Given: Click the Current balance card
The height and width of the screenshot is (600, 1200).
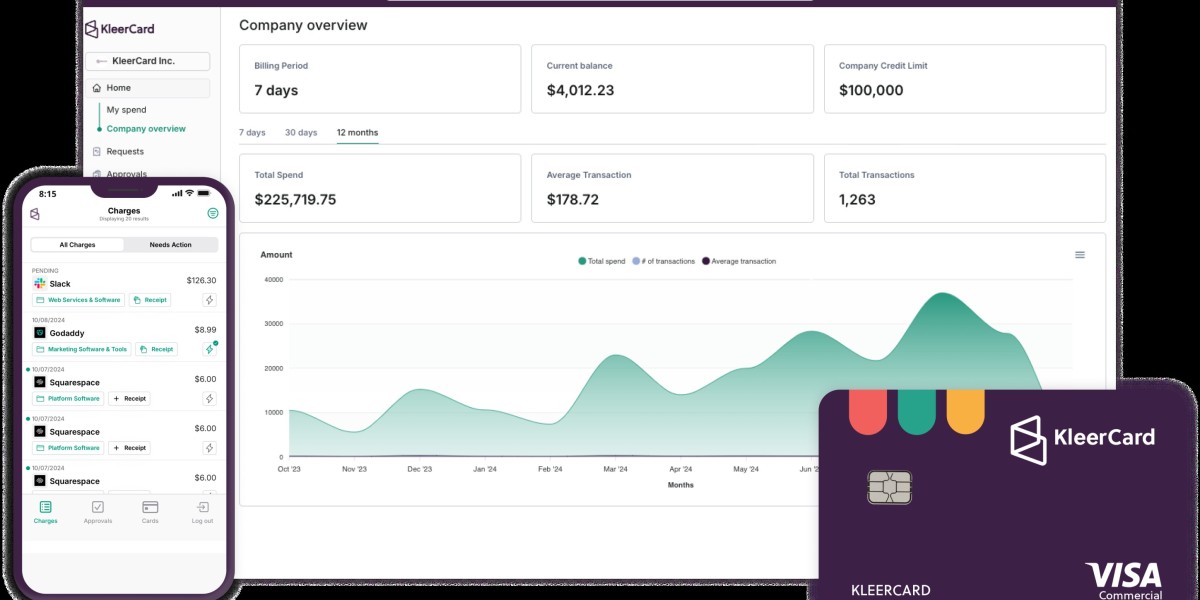Looking at the screenshot, I should [x=672, y=78].
